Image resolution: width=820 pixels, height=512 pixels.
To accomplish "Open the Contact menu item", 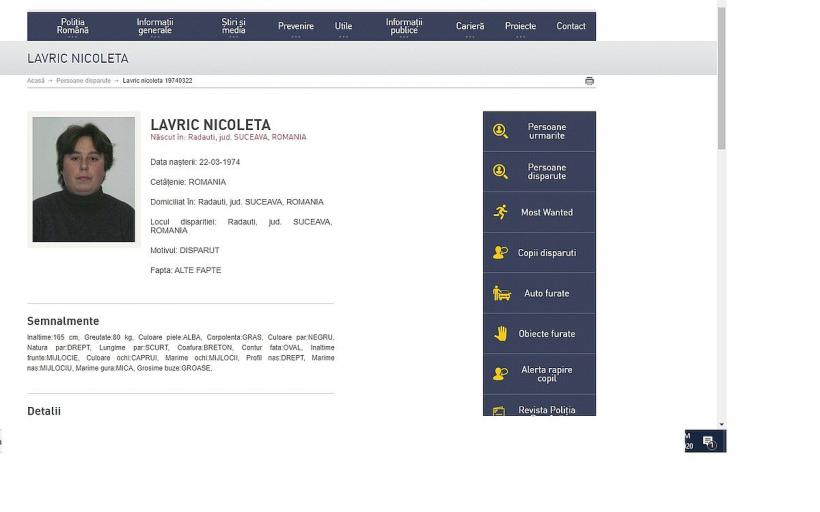I will point(571,27).
